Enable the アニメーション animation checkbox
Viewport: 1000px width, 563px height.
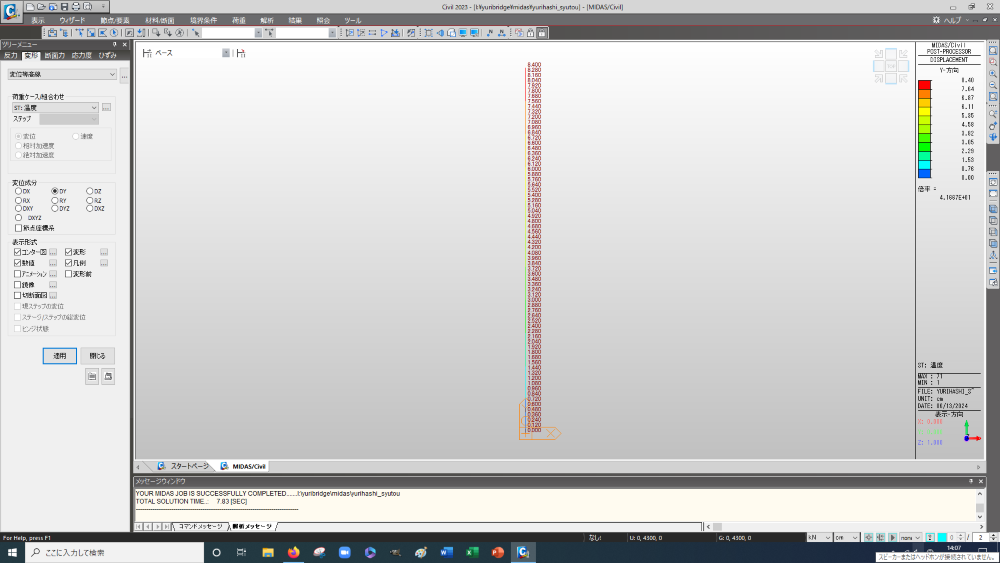[18, 274]
